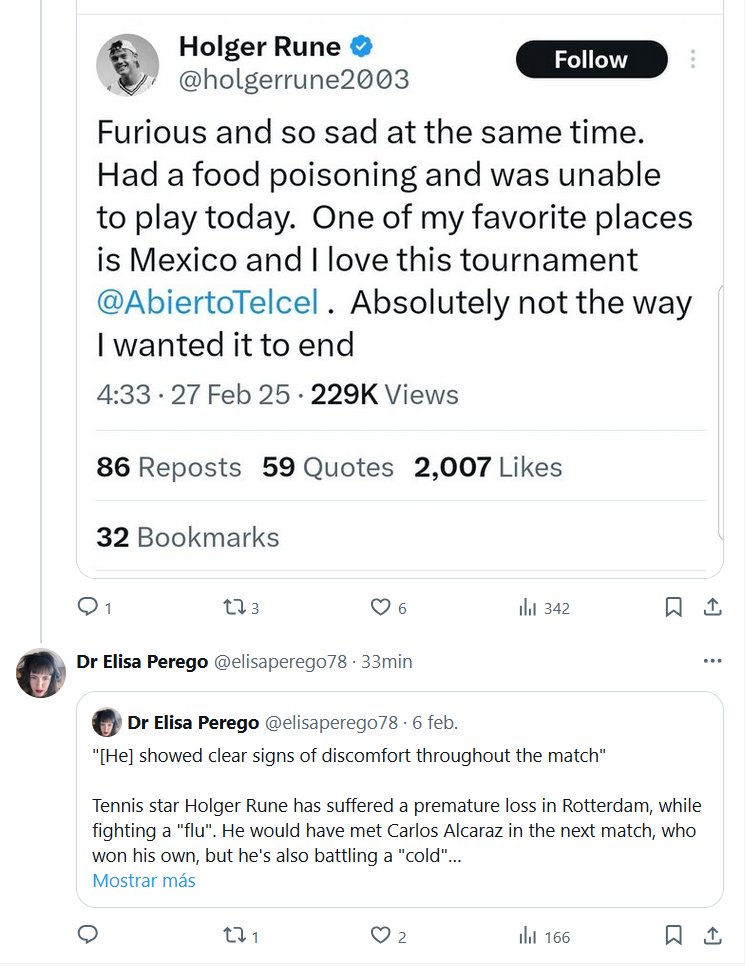Open more options for Elisa Perego's post
This screenshot has width=746, height=966.
tap(712, 661)
